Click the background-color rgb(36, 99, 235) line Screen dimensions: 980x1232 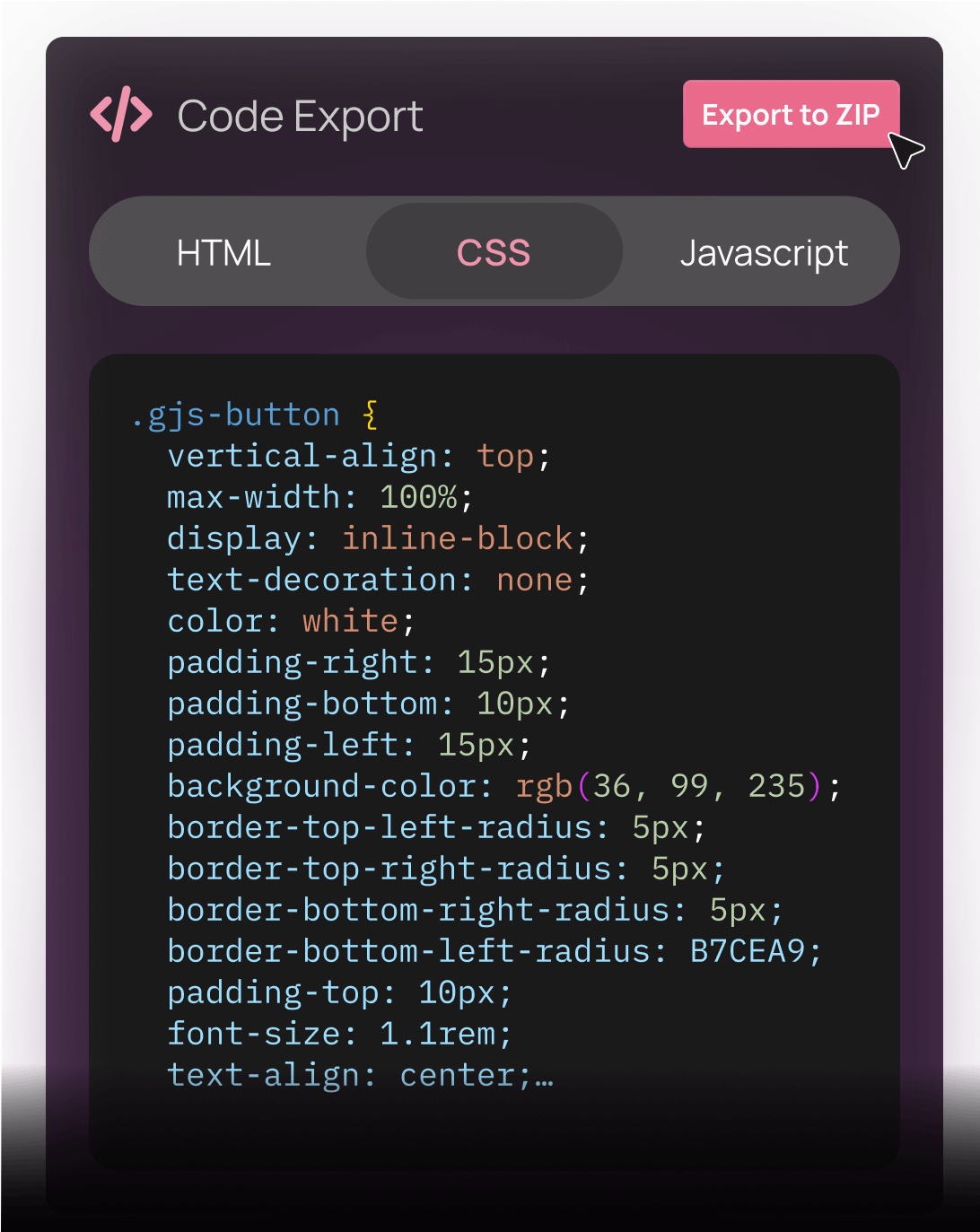point(504,786)
